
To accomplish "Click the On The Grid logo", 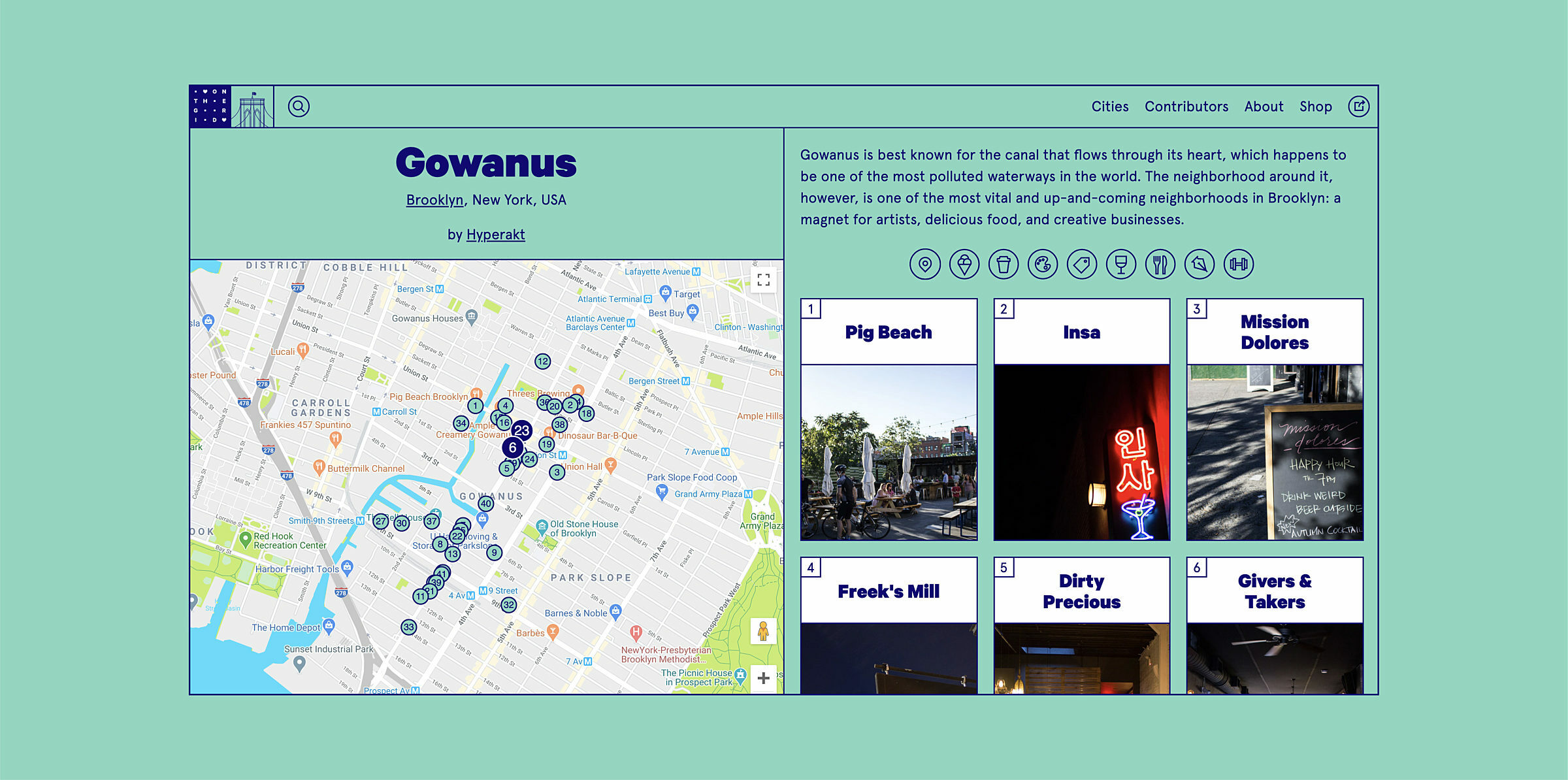I will tap(210, 106).
